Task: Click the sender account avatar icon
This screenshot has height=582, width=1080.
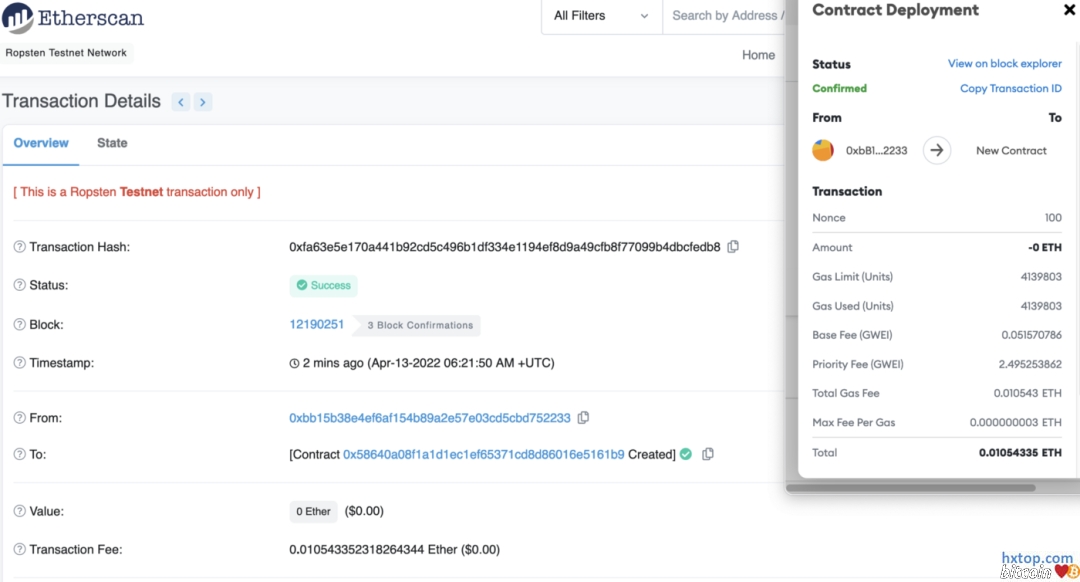Action: [x=823, y=150]
